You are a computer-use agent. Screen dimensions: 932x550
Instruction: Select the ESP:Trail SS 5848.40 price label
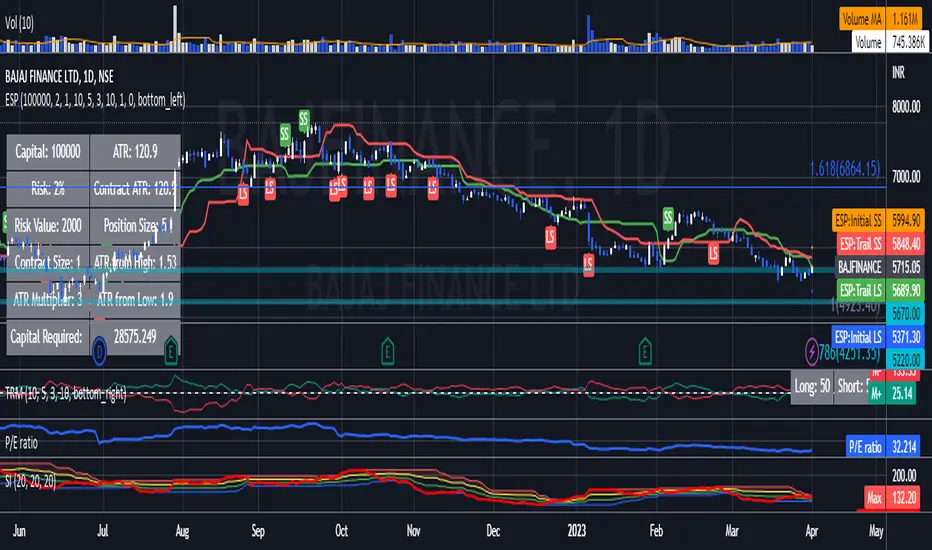[x=881, y=244]
